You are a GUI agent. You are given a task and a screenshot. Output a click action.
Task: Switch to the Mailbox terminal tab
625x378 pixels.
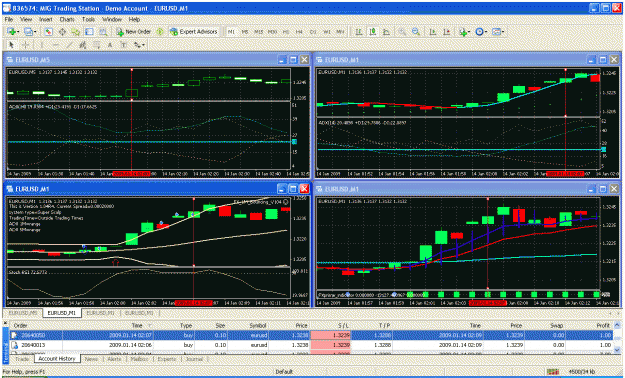tap(139, 359)
